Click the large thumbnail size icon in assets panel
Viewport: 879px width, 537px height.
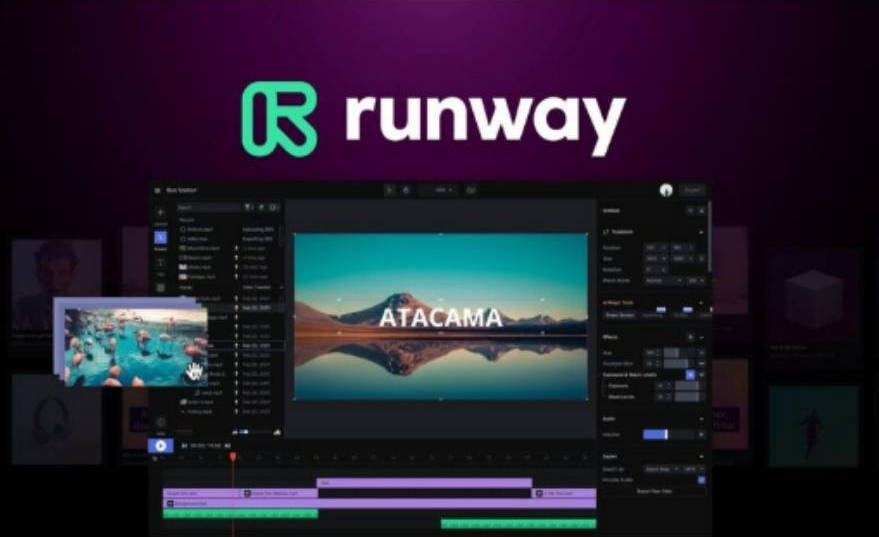pos(277,432)
